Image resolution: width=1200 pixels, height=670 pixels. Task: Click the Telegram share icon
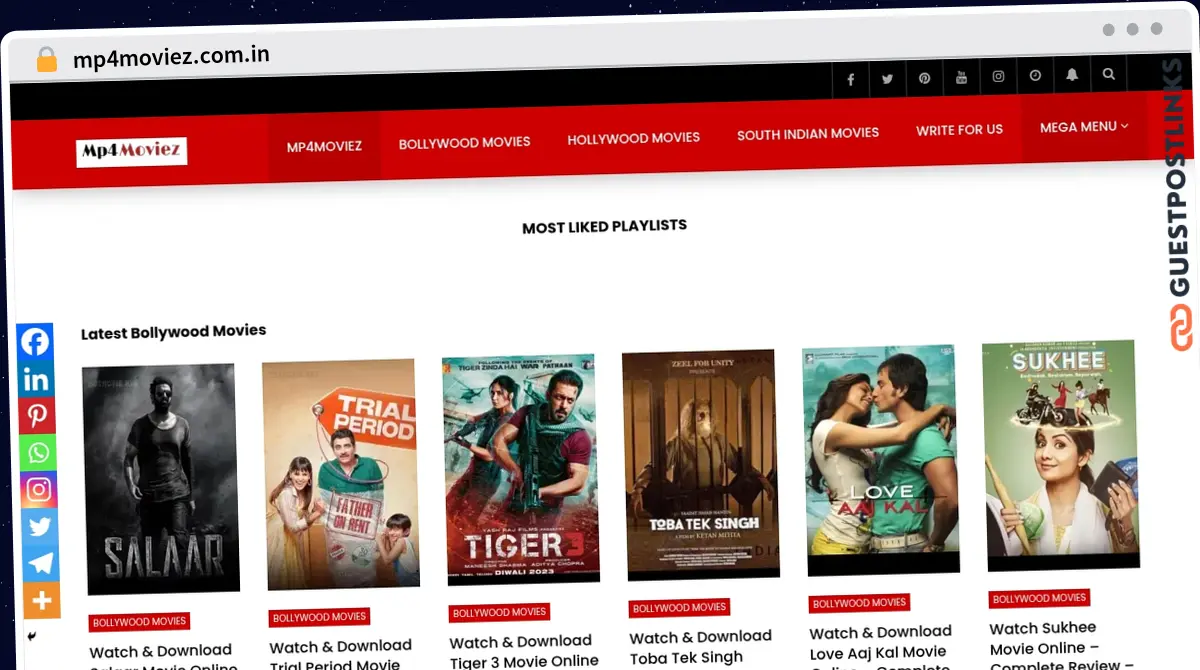tap(37, 563)
